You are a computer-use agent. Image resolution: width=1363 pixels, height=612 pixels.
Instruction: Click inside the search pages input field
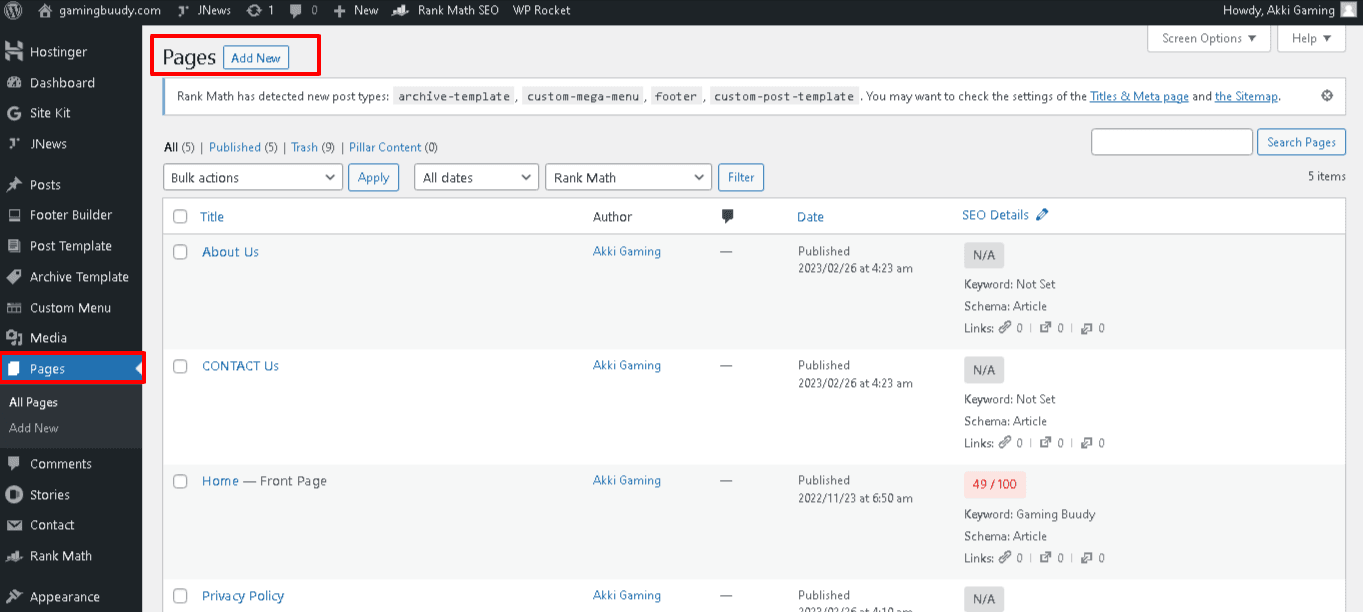point(1171,141)
